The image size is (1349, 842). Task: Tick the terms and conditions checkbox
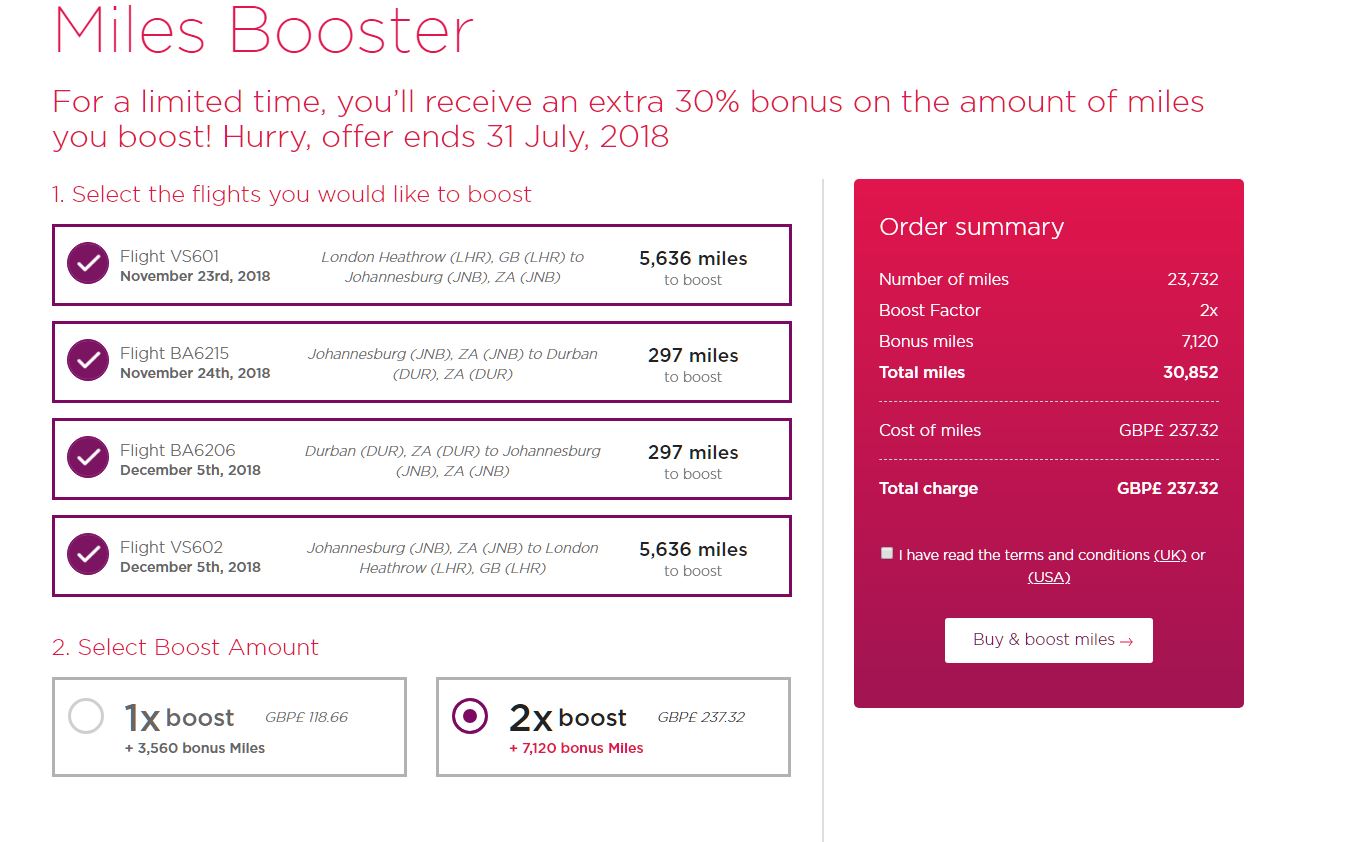pyautogui.click(x=887, y=553)
